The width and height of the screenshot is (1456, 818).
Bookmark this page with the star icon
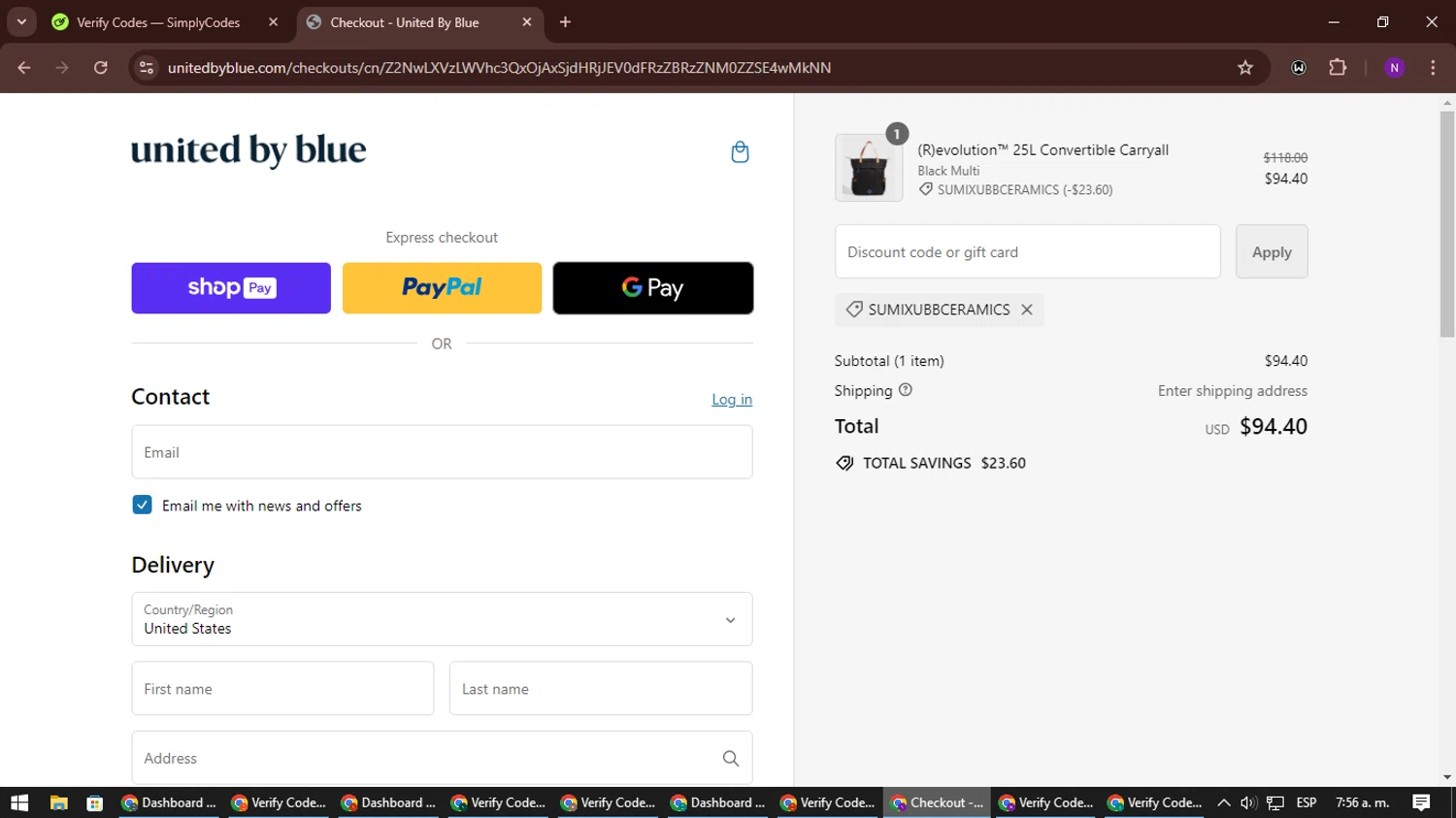click(x=1245, y=68)
